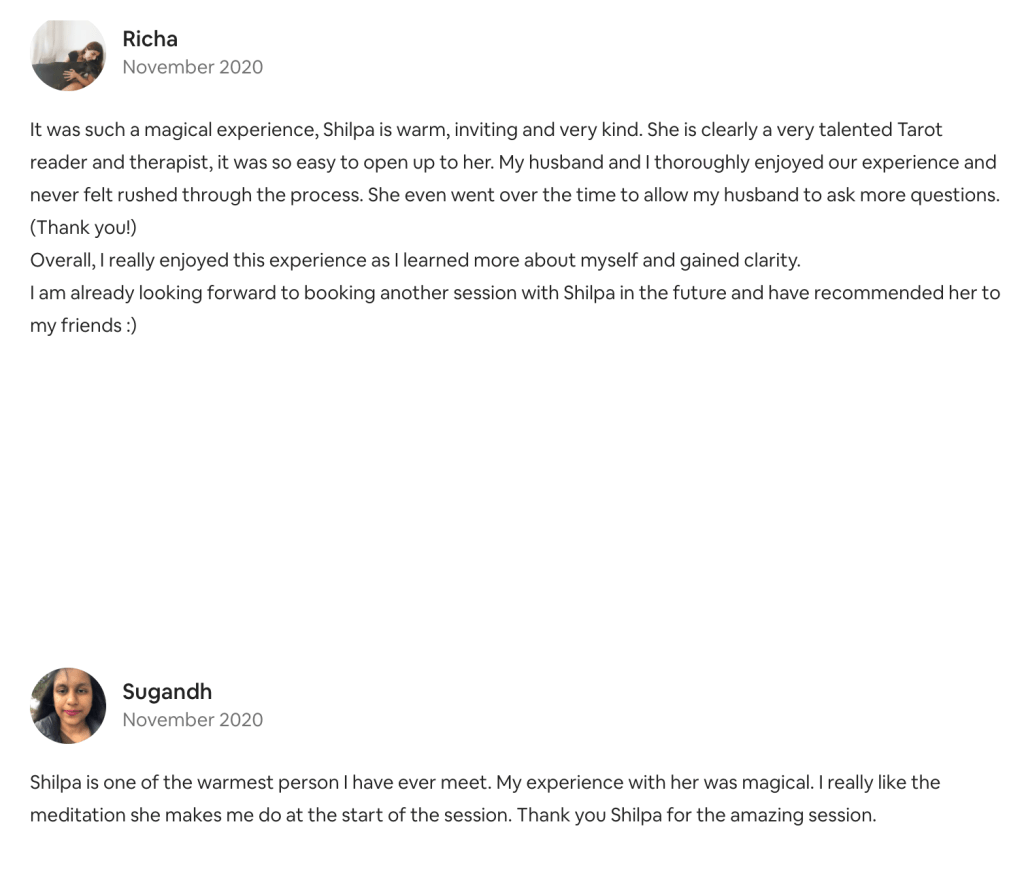The height and width of the screenshot is (886, 1024).
Task: Open reviewer Richa's name link
Action: pyautogui.click(x=150, y=39)
